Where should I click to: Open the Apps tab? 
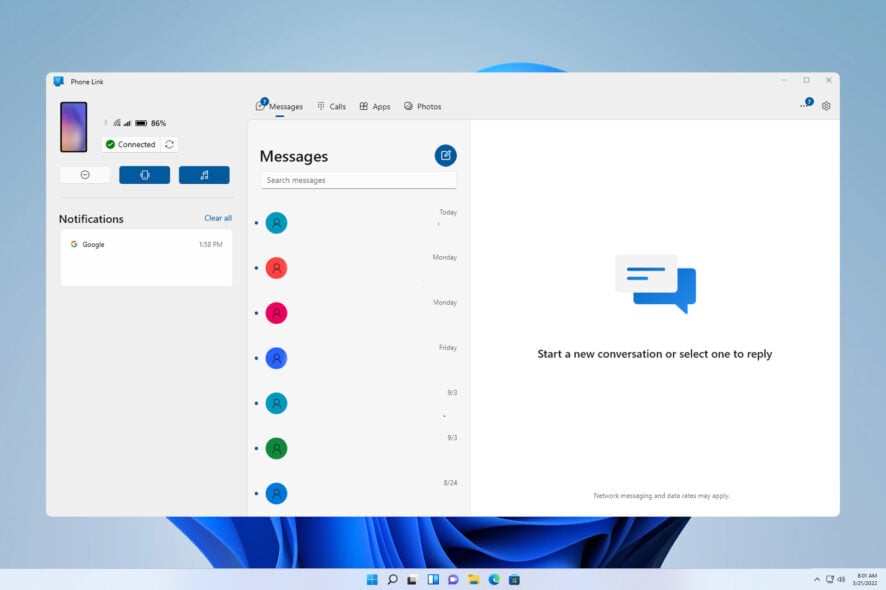coord(375,106)
